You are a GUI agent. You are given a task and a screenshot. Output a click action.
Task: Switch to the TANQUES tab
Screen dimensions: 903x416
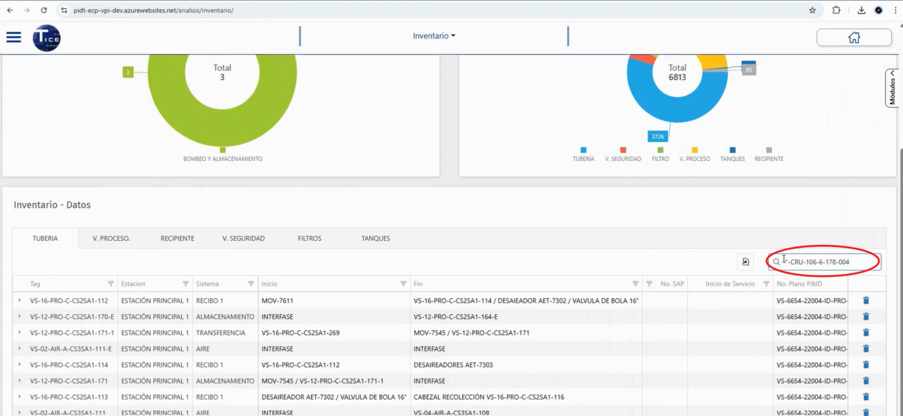(x=375, y=238)
